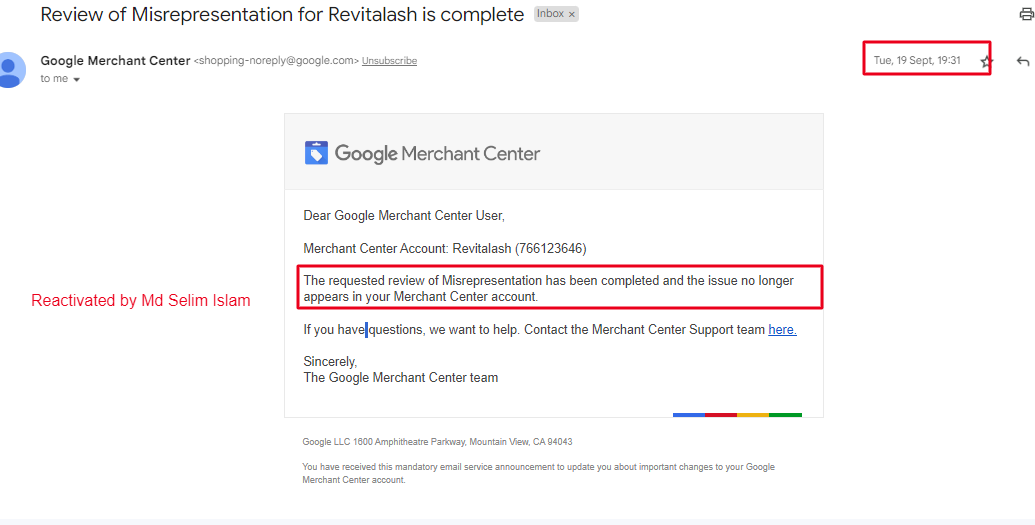Click the Unsubscribe link
The image size is (1035, 525).
pyautogui.click(x=389, y=61)
